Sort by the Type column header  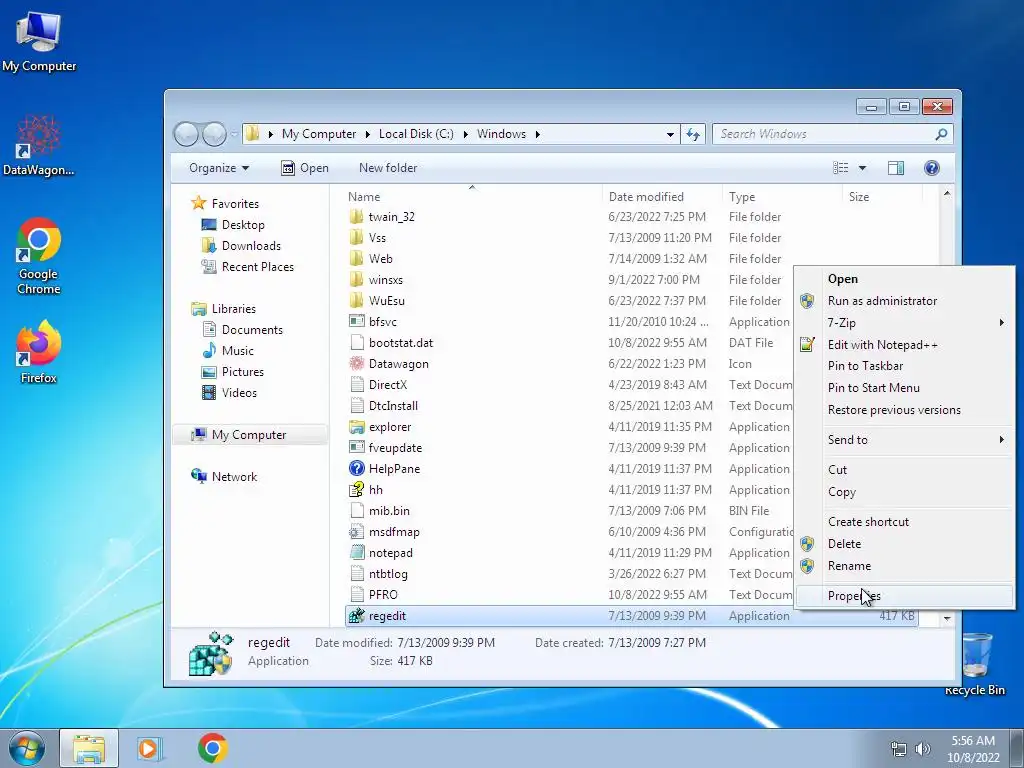pos(782,197)
